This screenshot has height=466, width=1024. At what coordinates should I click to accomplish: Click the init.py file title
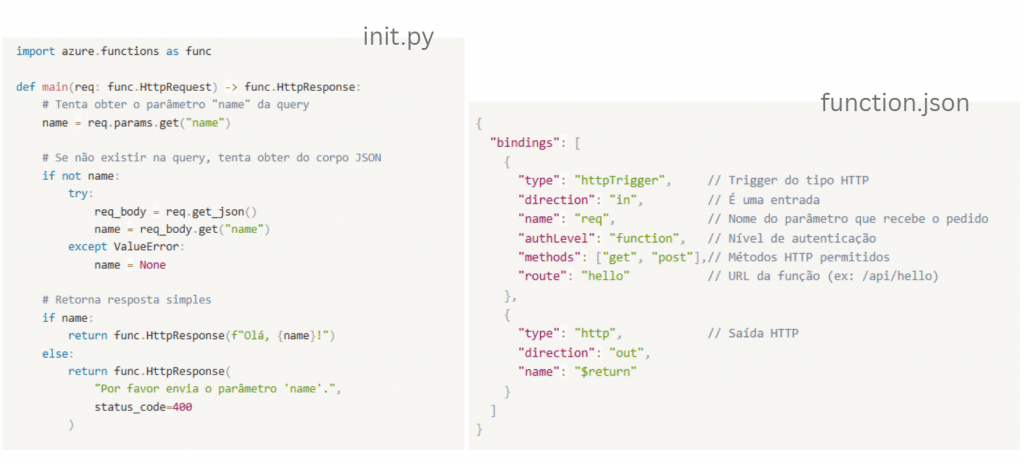tap(398, 38)
